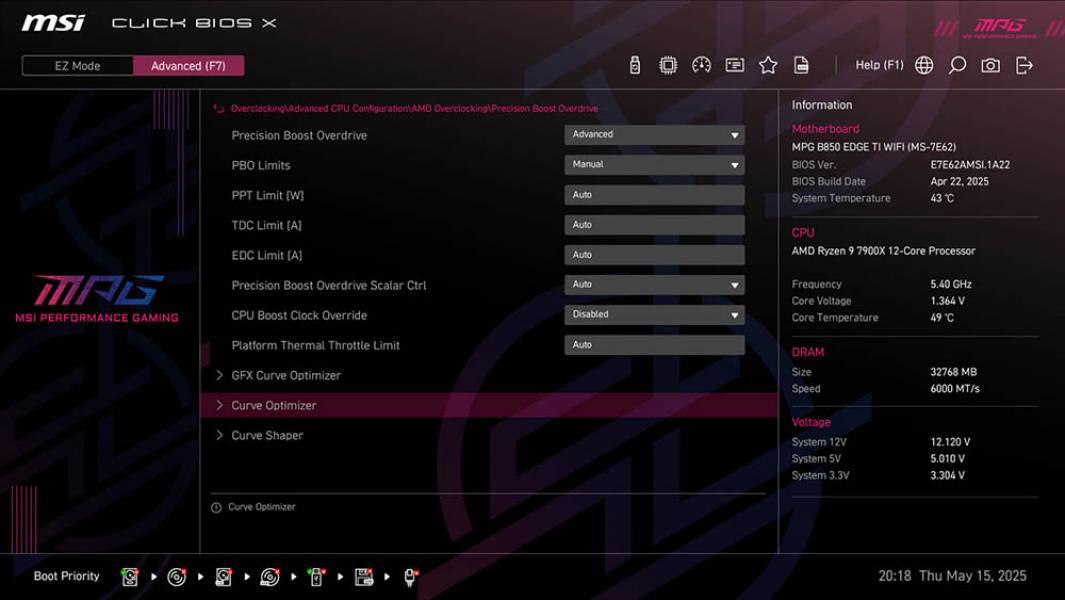Screen dimensions: 1065x600
Task: Click the date and time at bottom right
Action: [952, 576]
